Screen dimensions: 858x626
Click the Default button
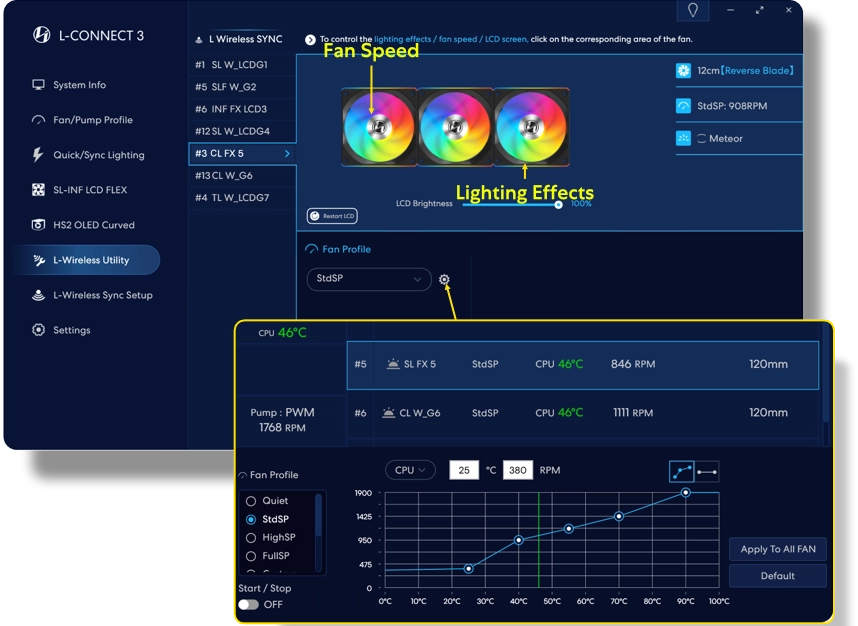pos(778,576)
